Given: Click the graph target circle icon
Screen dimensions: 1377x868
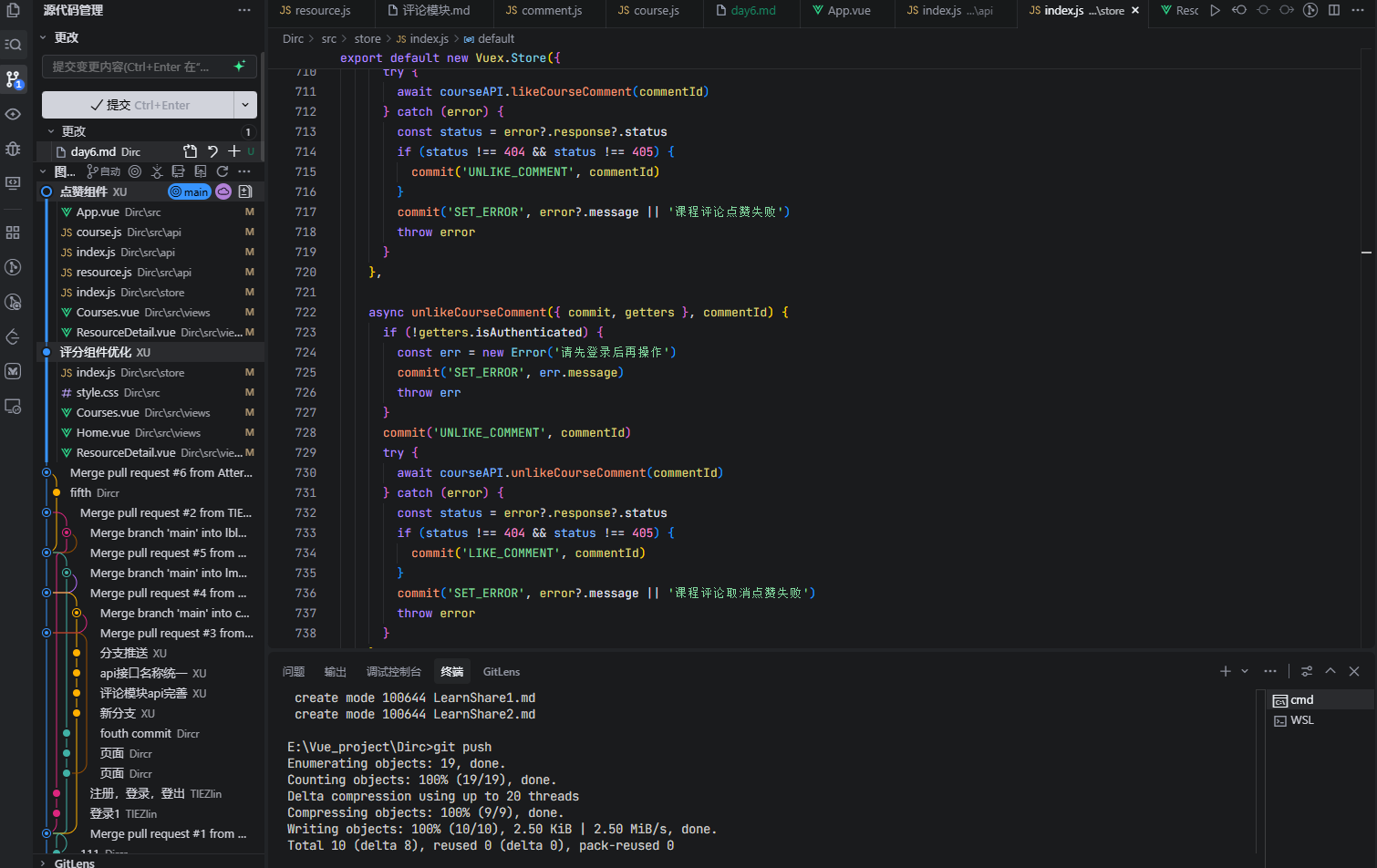Looking at the screenshot, I should pyautogui.click(x=135, y=171).
